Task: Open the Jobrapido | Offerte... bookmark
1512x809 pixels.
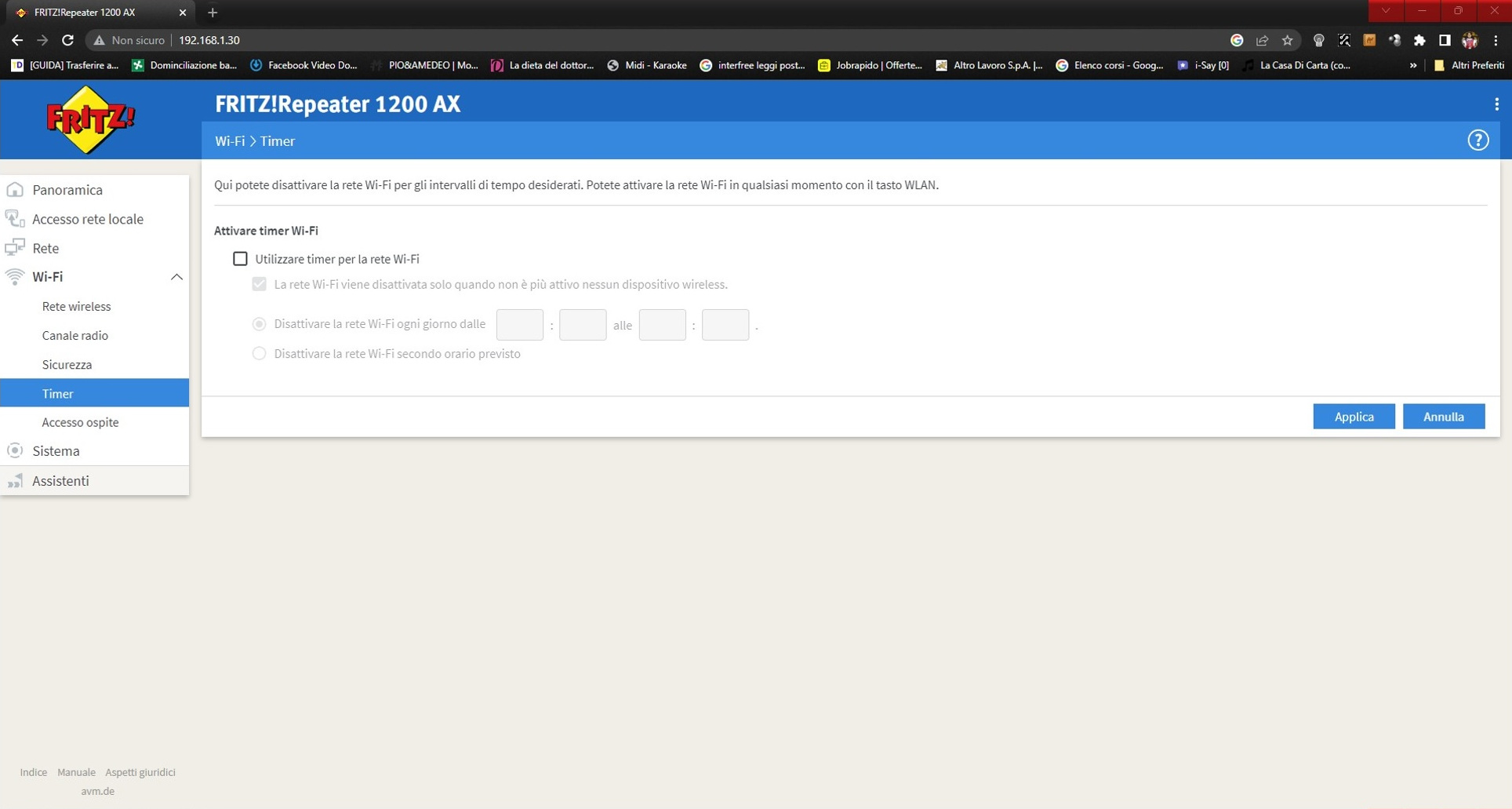Action: [870, 65]
